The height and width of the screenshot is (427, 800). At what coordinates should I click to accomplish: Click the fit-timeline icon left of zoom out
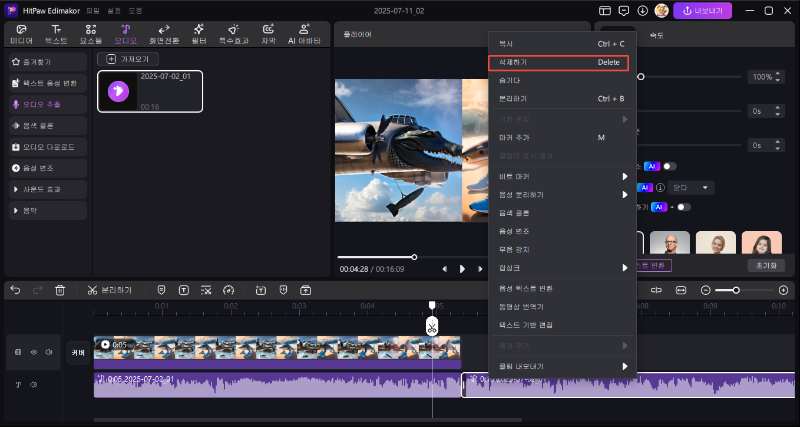coord(681,290)
